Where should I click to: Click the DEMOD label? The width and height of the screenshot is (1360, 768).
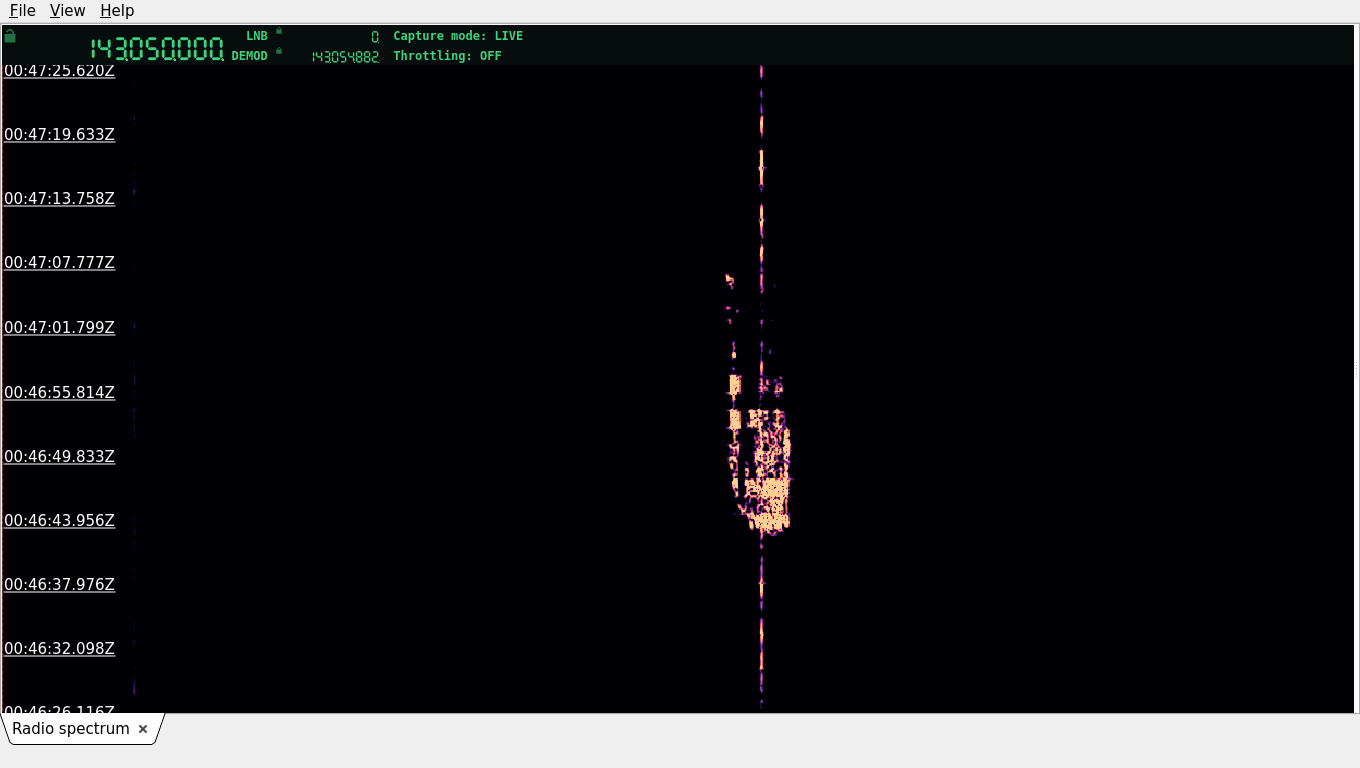tap(250, 56)
